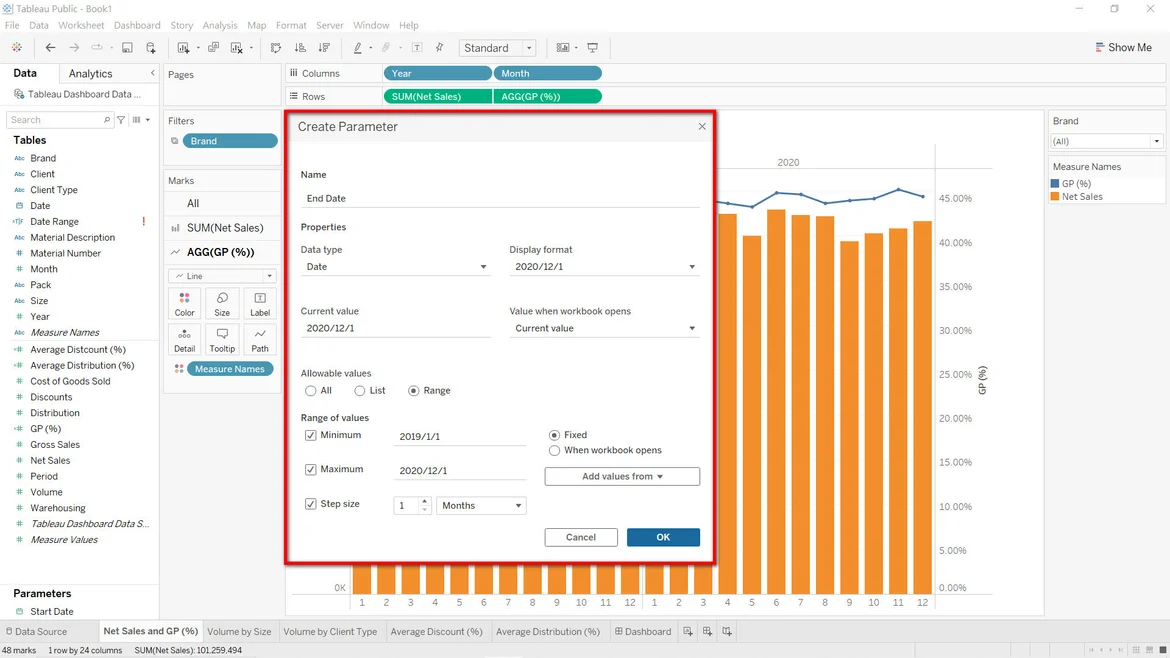Expand the Data type dropdown

(x=396, y=267)
